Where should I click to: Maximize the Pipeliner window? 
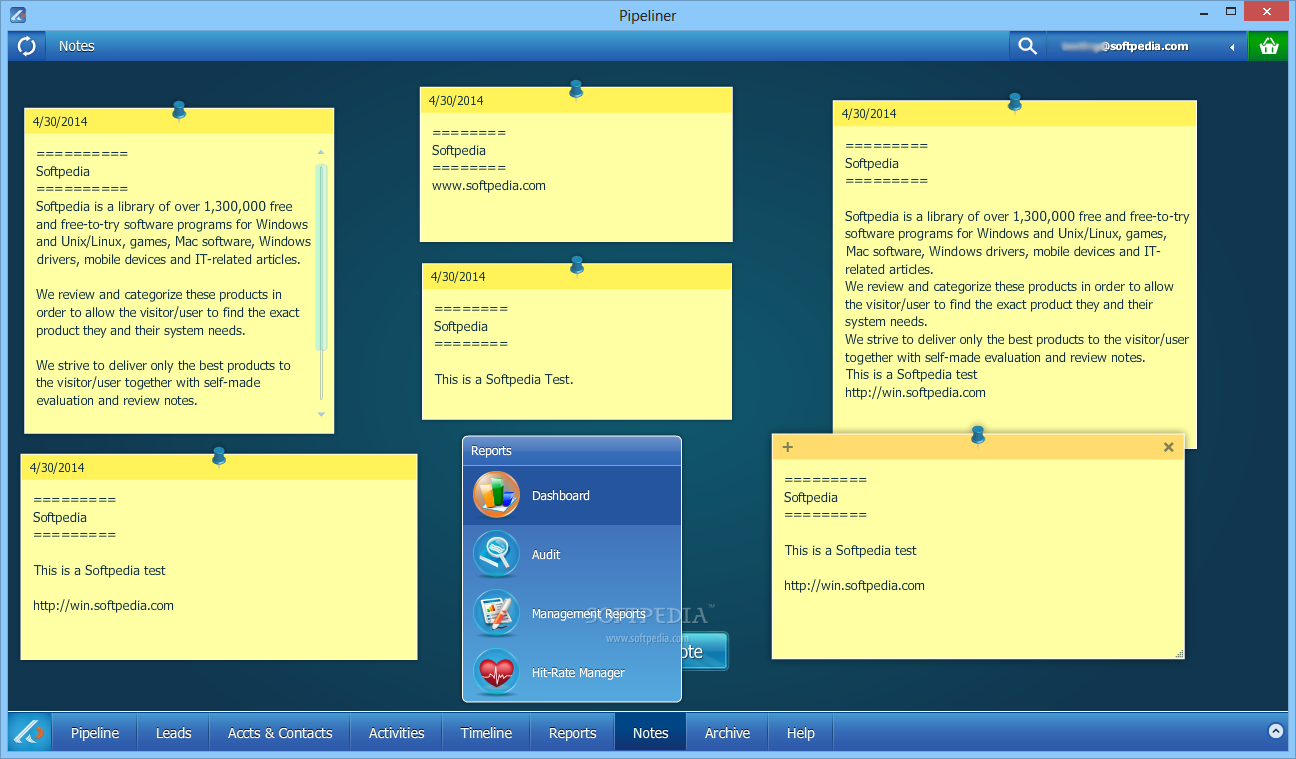[x=1232, y=13]
